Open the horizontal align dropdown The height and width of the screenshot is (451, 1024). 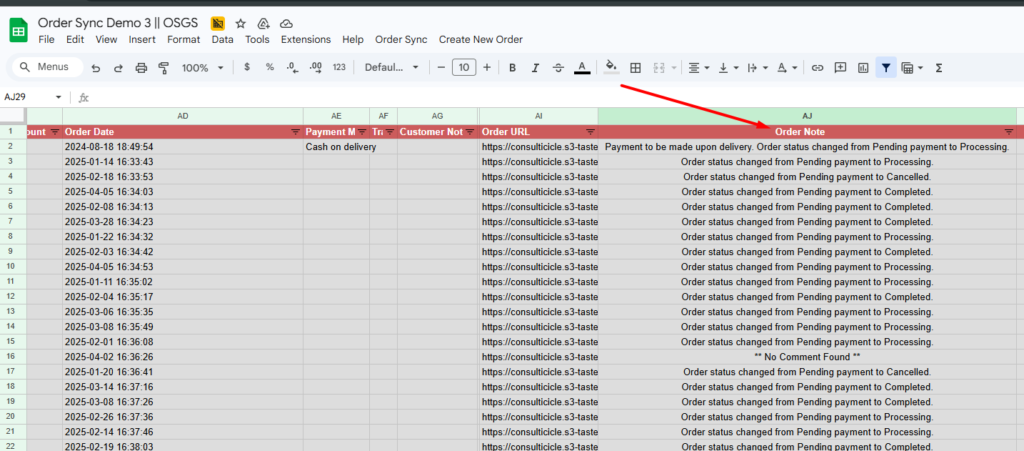coord(699,67)
